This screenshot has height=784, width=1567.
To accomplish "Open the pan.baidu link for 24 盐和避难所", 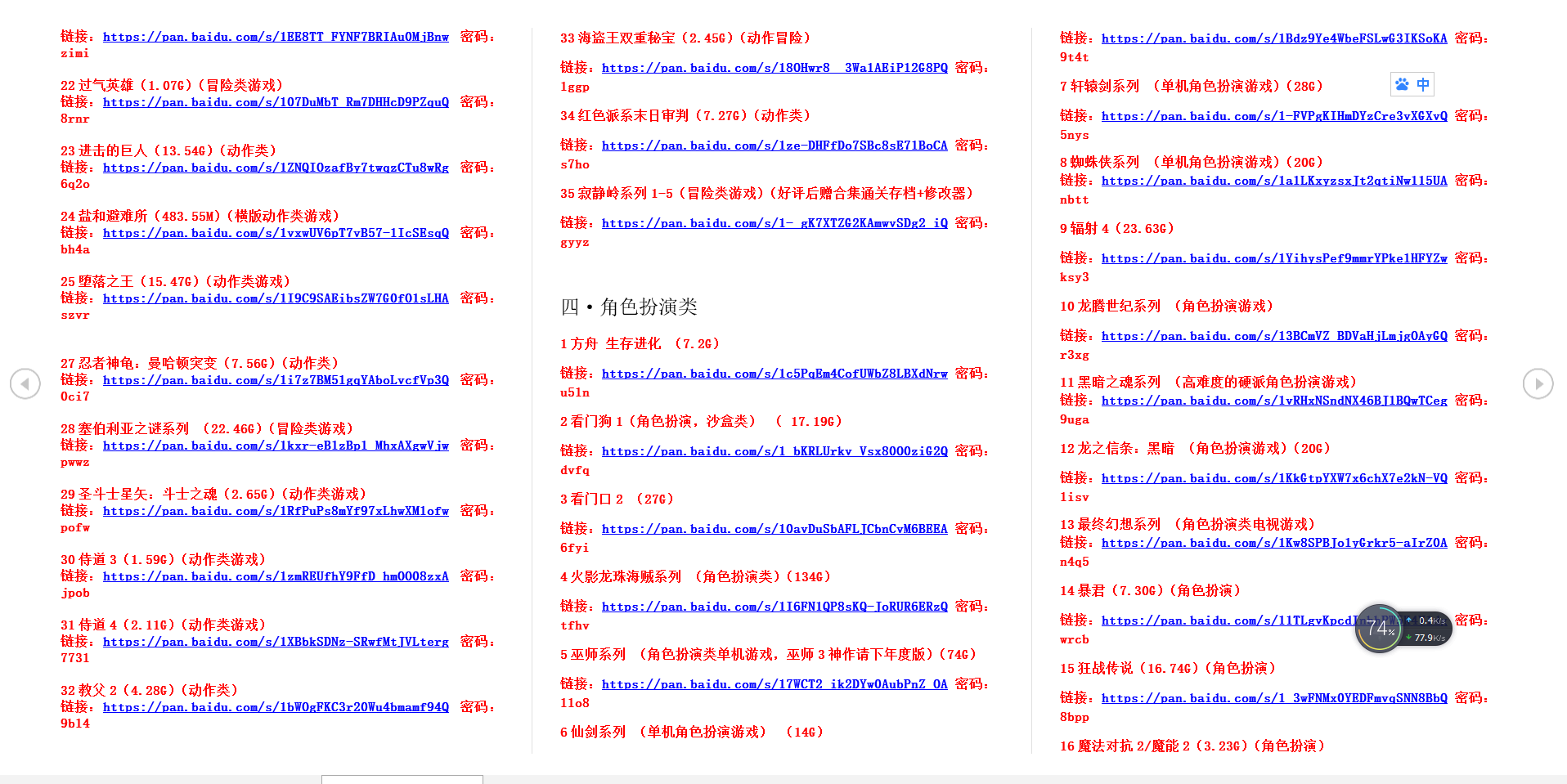I will tap(276, 233).
